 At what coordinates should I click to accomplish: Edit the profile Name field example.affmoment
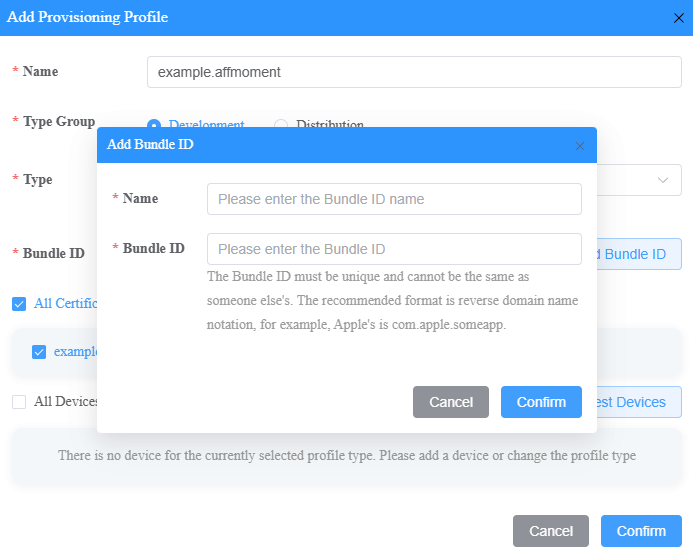414,72
